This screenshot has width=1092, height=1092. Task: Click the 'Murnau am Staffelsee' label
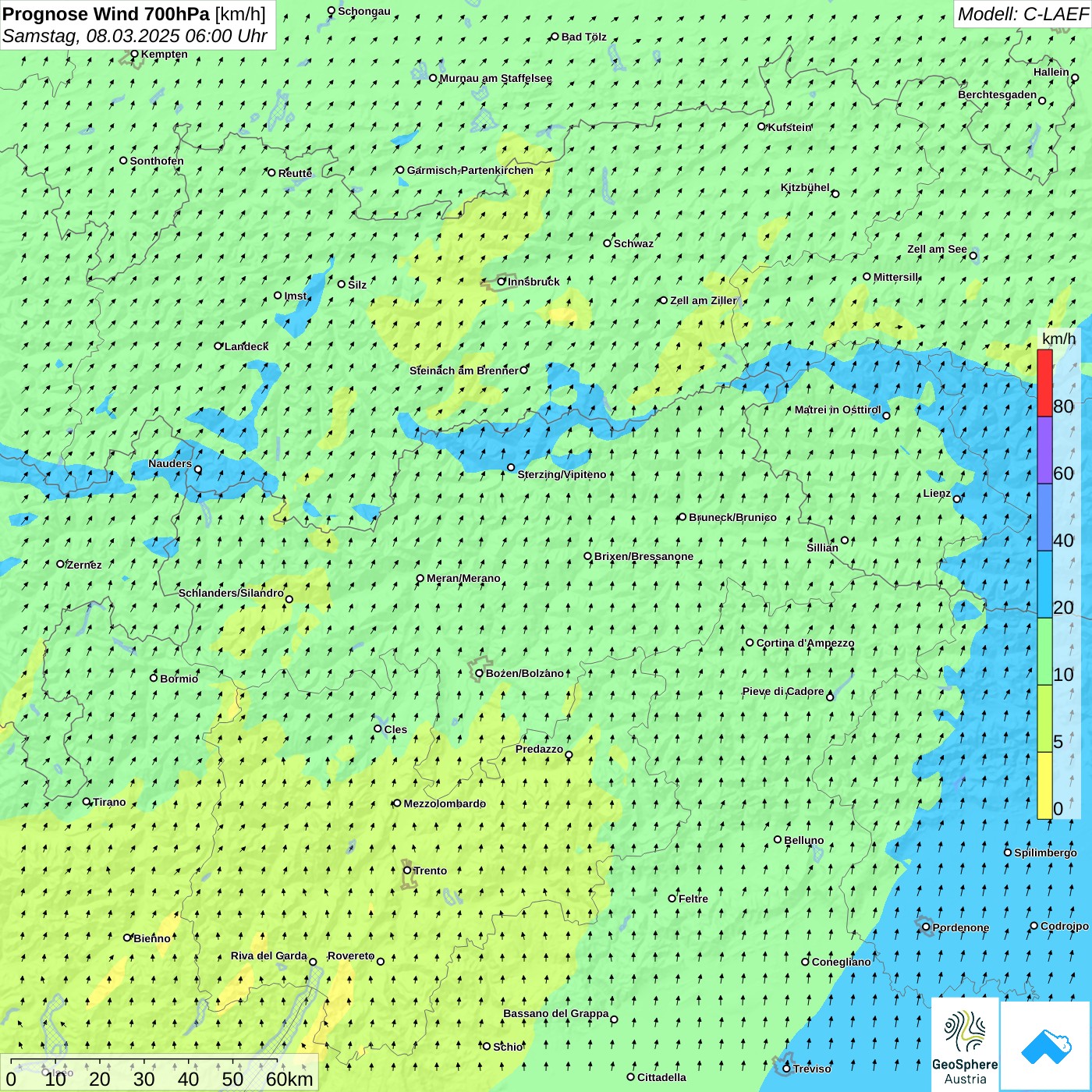495,78
